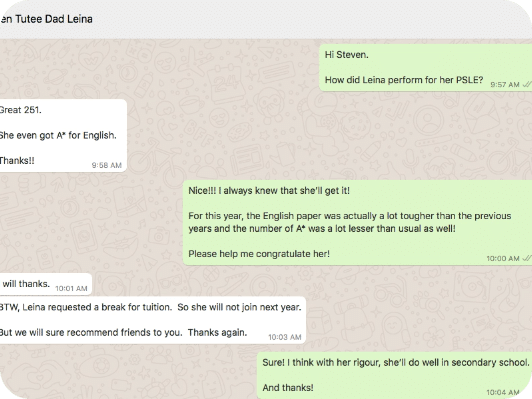This screenshot has height=399, width=532.
Task: Click the read-receipt ticks beside 10:00 AM
Action: click(527, 259)
